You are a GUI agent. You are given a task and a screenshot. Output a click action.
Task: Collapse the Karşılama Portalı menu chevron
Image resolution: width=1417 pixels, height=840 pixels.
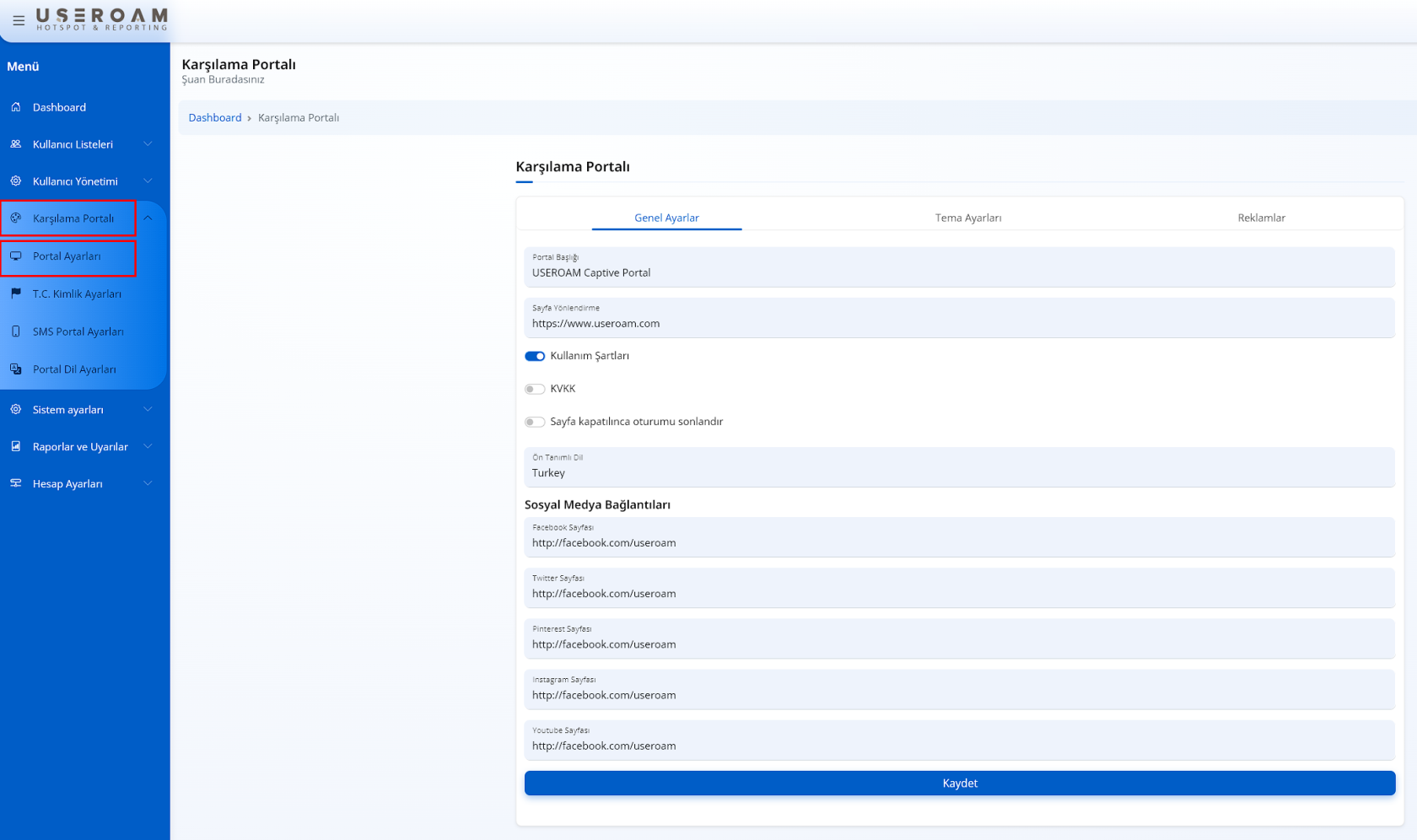(148, 218)
